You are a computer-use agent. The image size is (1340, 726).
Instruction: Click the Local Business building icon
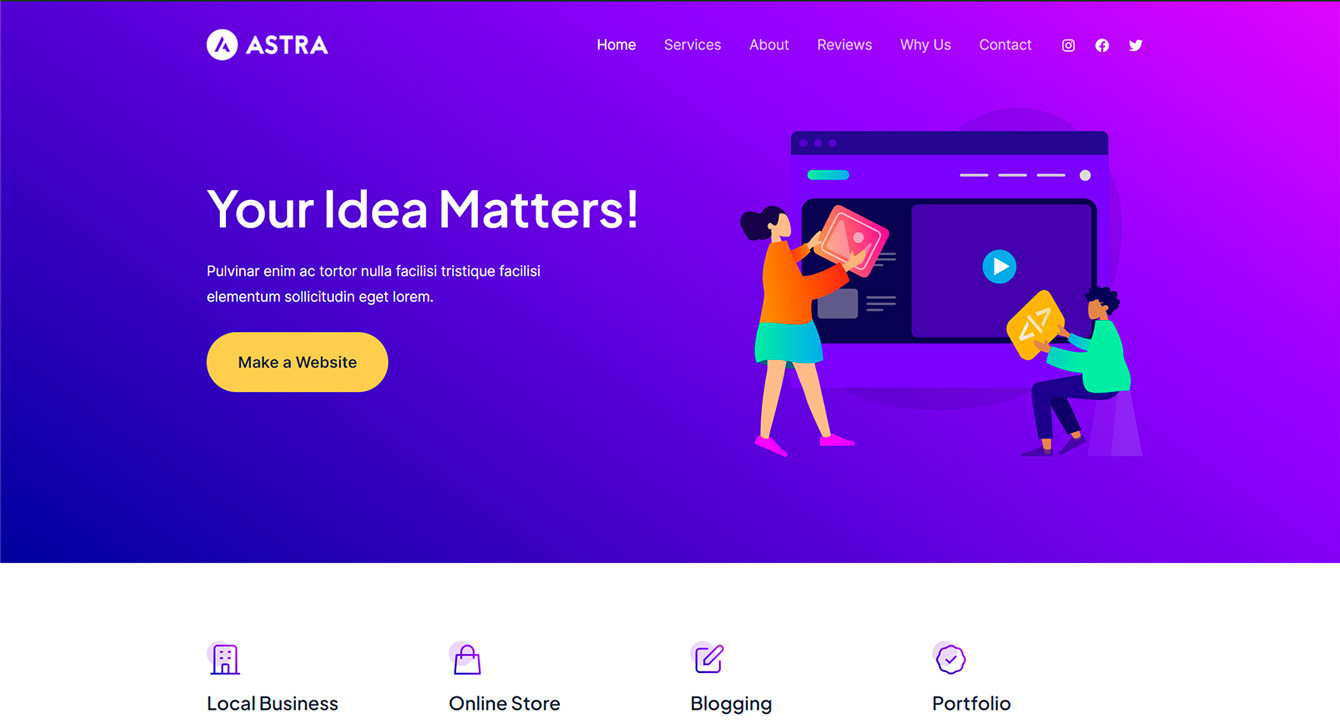[x=225, y=659]
